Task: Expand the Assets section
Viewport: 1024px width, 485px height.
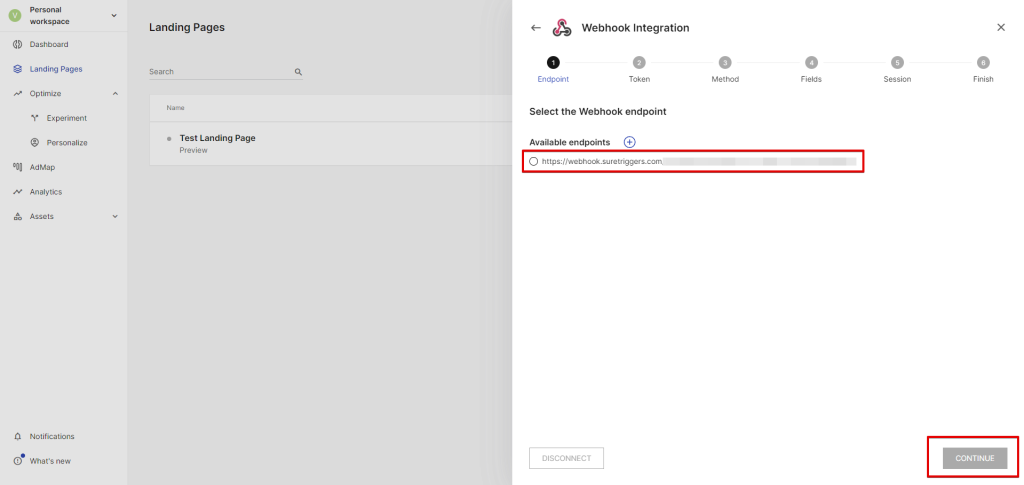Action: tap(115, 216)
